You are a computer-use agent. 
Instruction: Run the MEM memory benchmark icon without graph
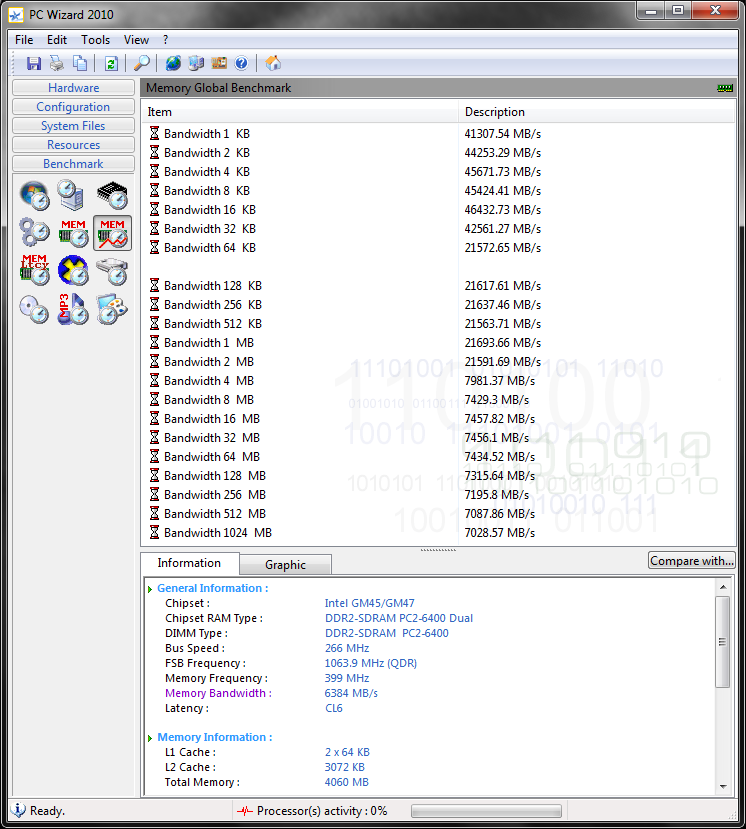click(73, 233)
